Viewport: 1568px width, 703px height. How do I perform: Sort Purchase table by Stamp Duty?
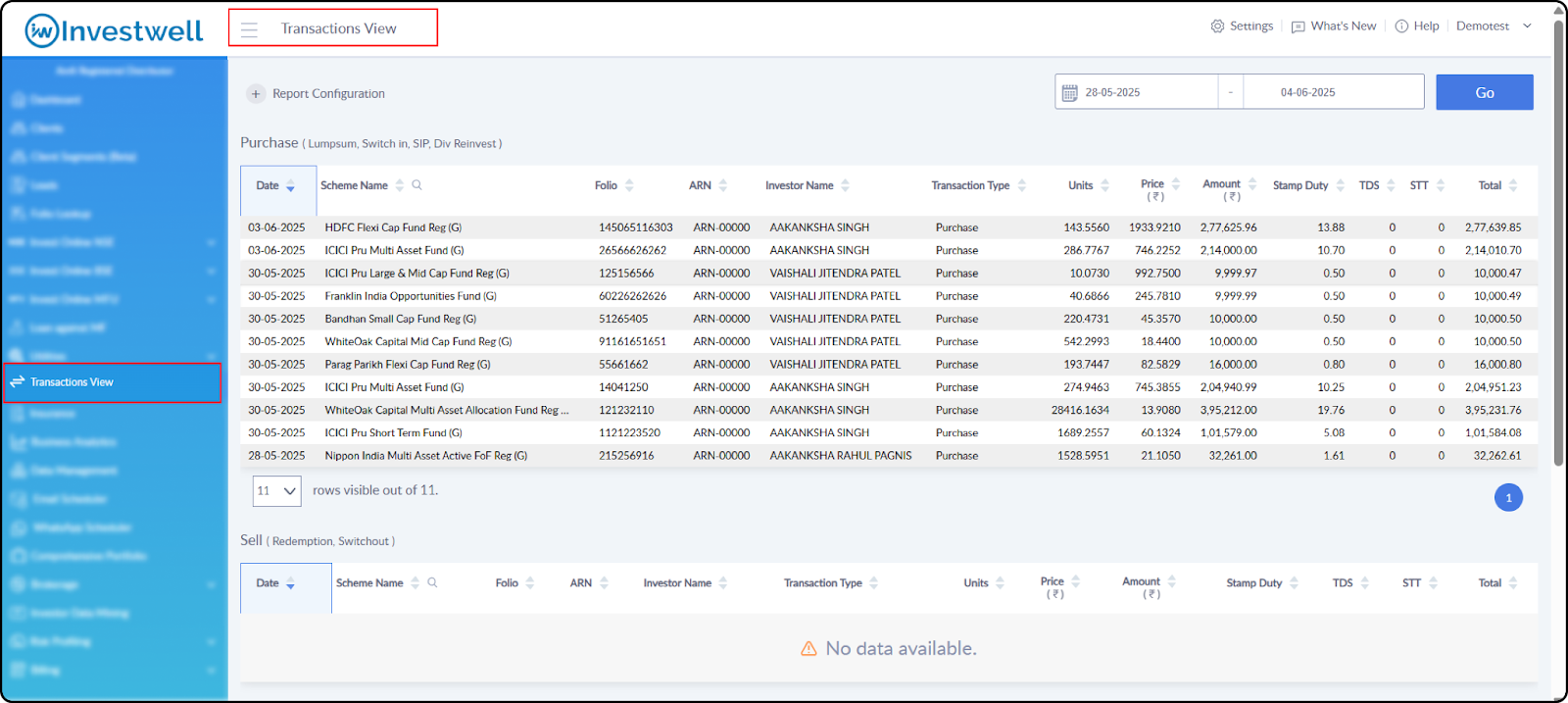point(1340,185)
